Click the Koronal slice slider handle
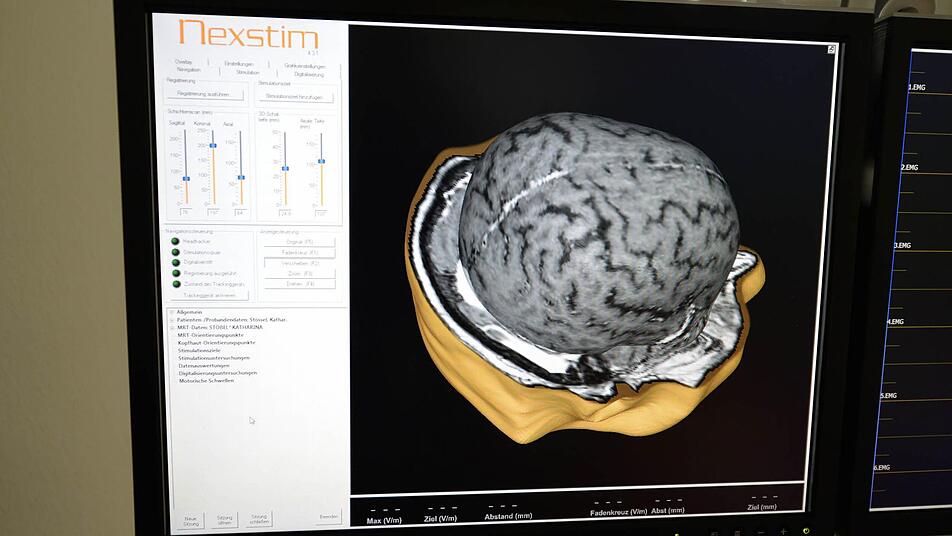Screen dimensions: 952x536 pyautogui.click(x=213, y=146)
